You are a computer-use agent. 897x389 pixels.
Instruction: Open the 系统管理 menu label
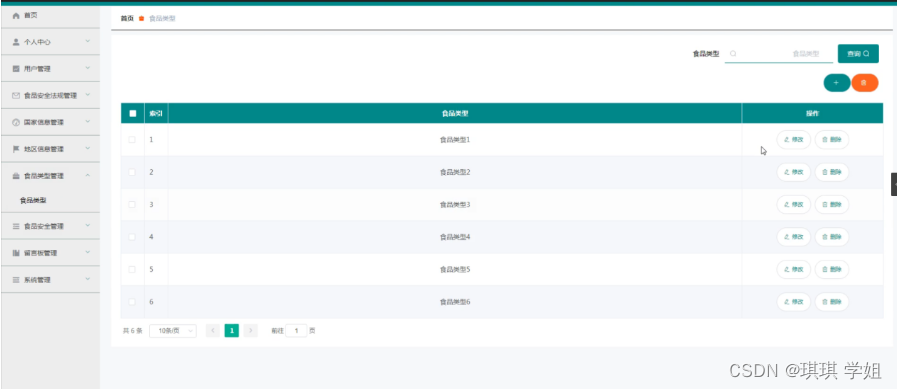(37, 280)
